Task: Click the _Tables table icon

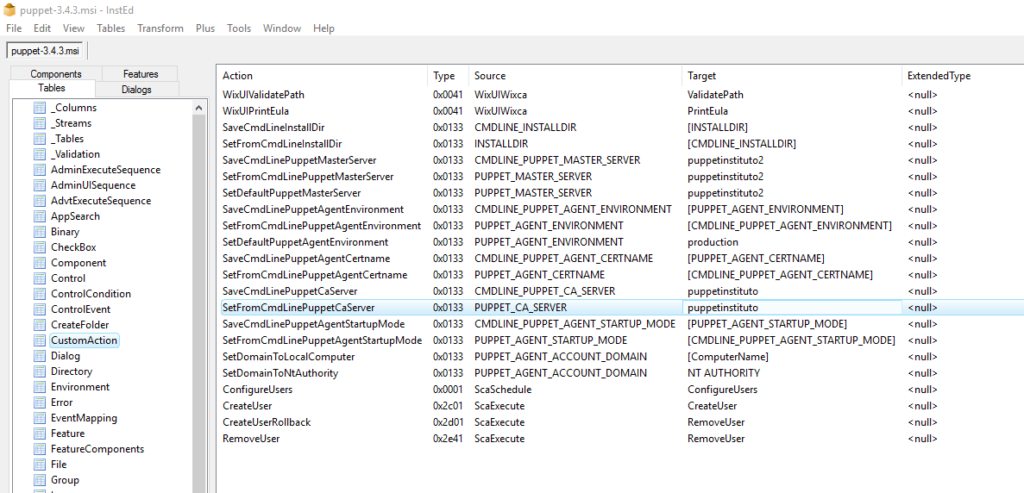Action: click(x=40, y=138)
